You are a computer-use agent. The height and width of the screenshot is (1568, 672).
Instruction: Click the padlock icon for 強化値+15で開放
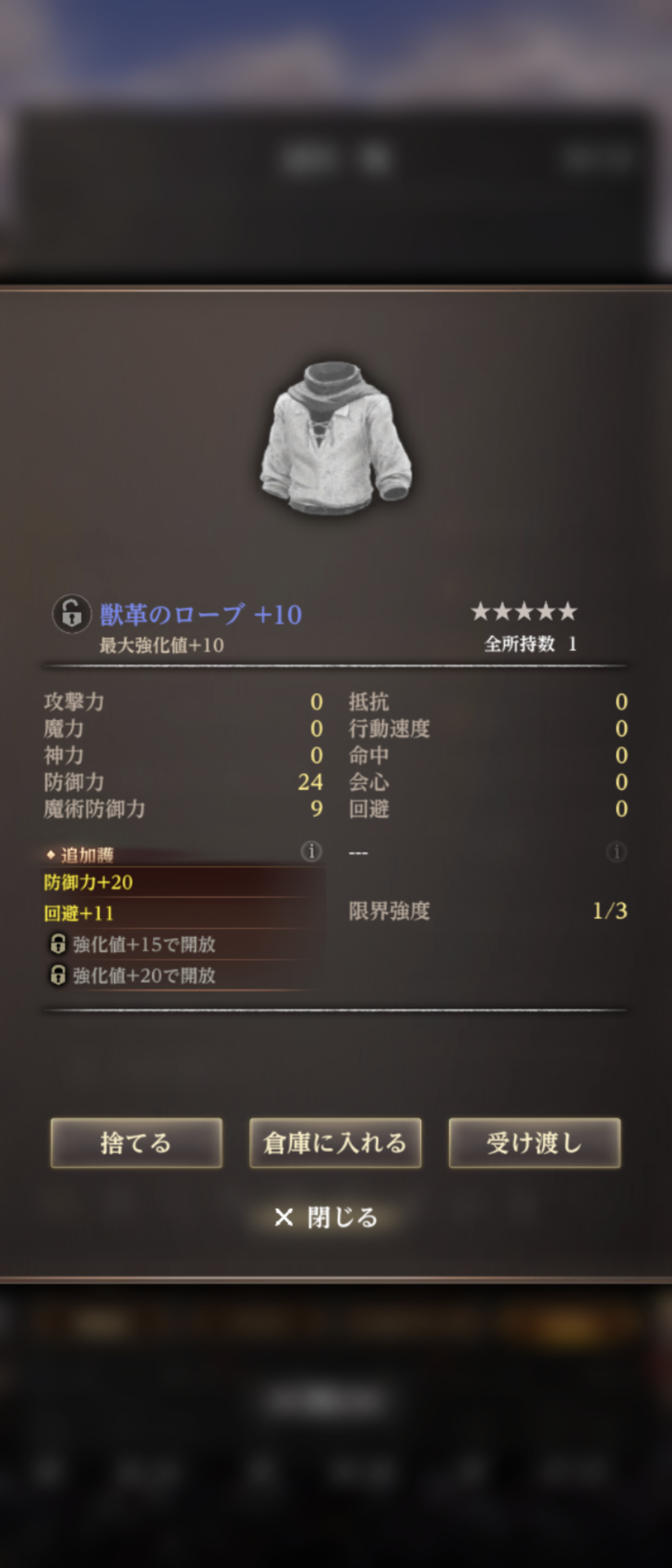point(58,944)
